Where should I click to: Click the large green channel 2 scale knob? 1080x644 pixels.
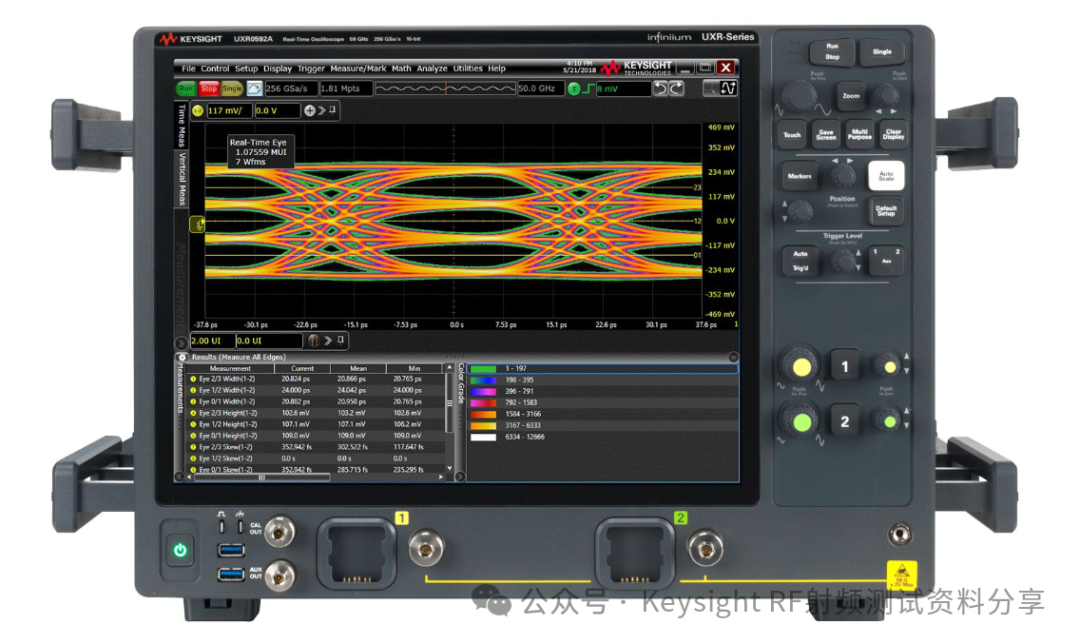801,422
